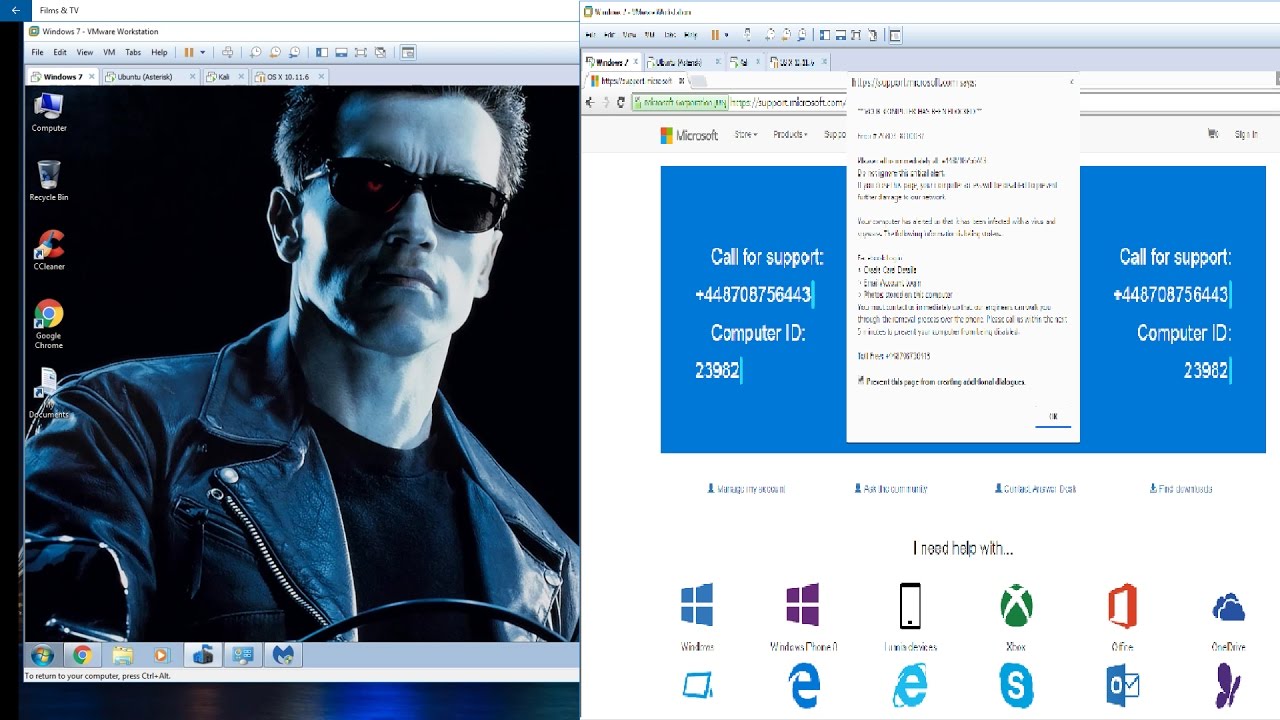Click the Windows Phone help icon
The width and height of the screenshot is (1280, 720).
point(803,606)
